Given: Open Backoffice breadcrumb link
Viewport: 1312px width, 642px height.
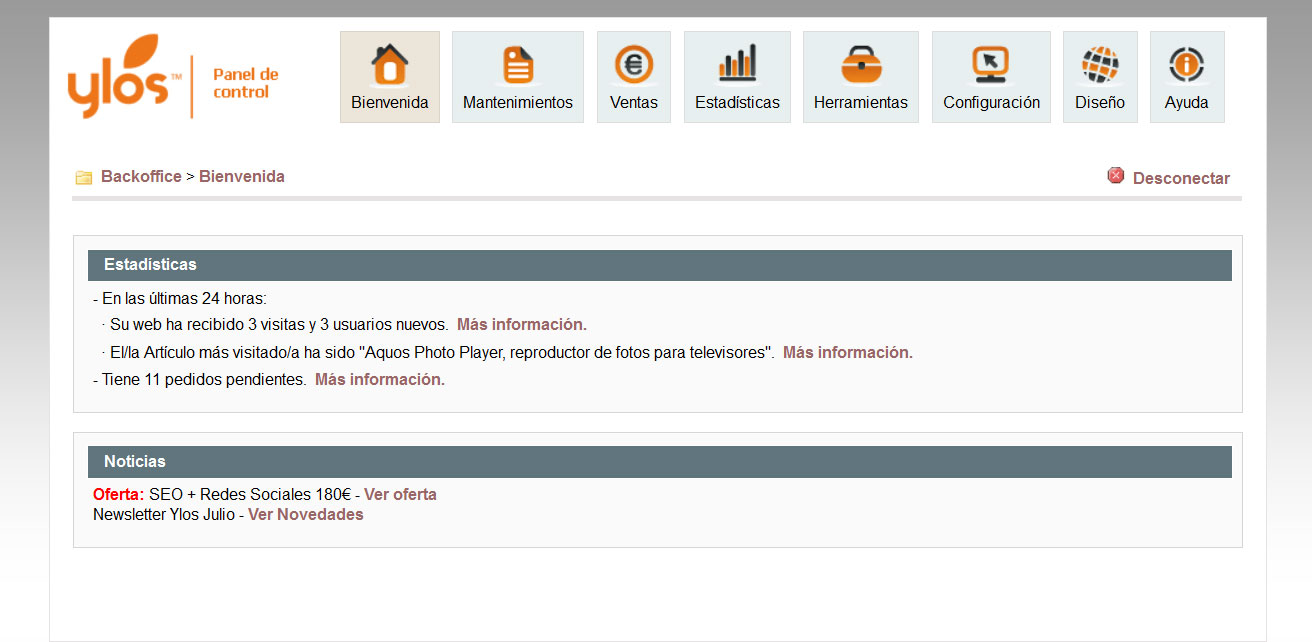Looking at the screenshot, I should pyautogui.click(x=141, y=177).
